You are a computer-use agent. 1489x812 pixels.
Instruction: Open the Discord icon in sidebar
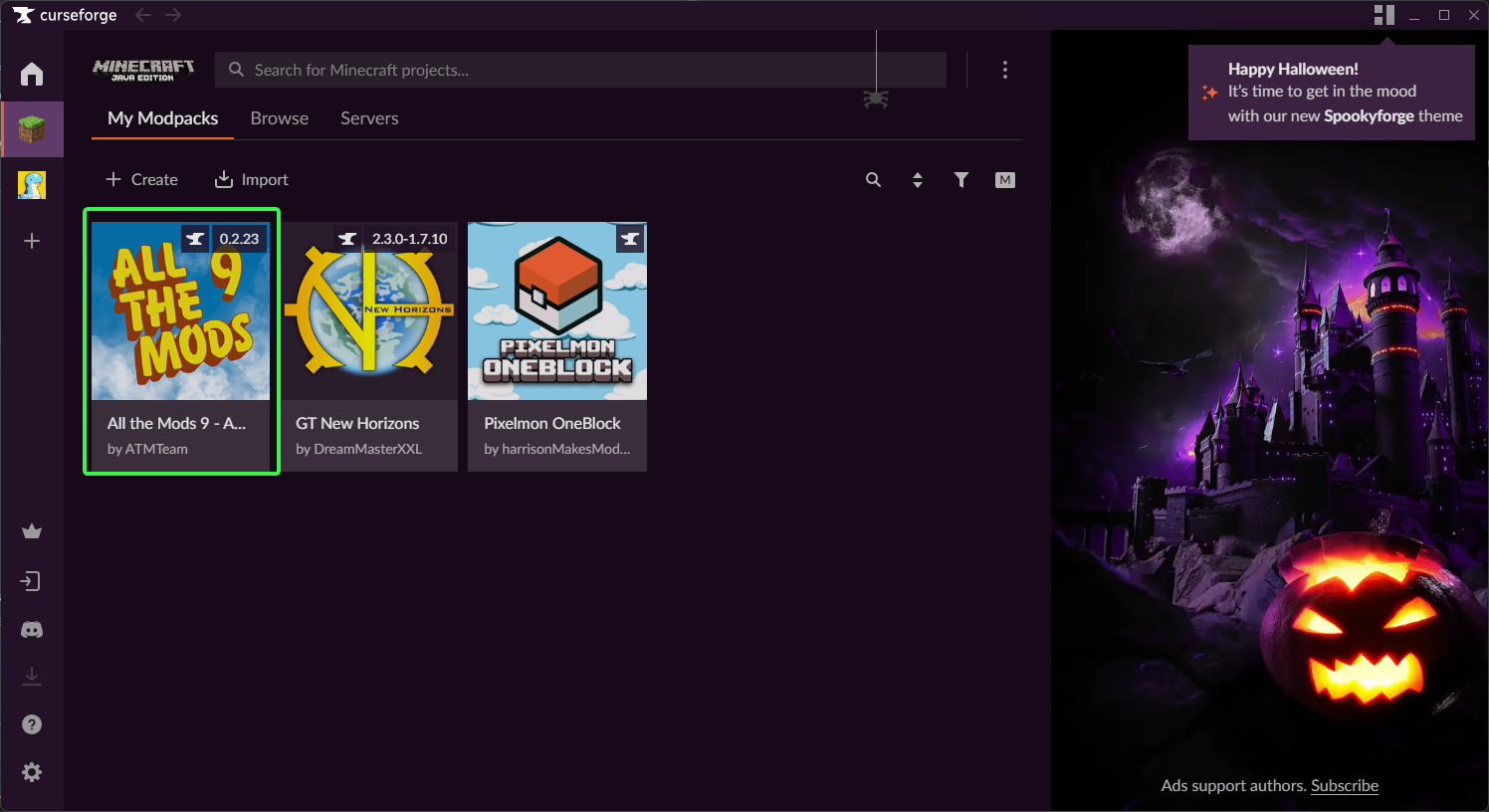32,630
